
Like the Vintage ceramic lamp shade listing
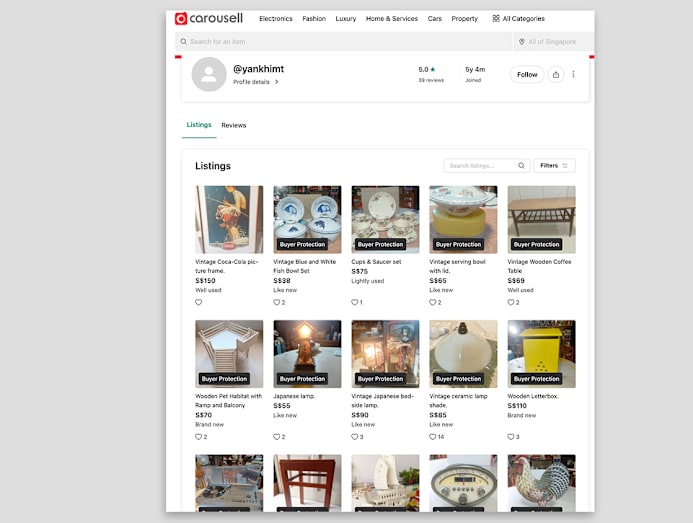pyautogui.click(x=433, y=437)
